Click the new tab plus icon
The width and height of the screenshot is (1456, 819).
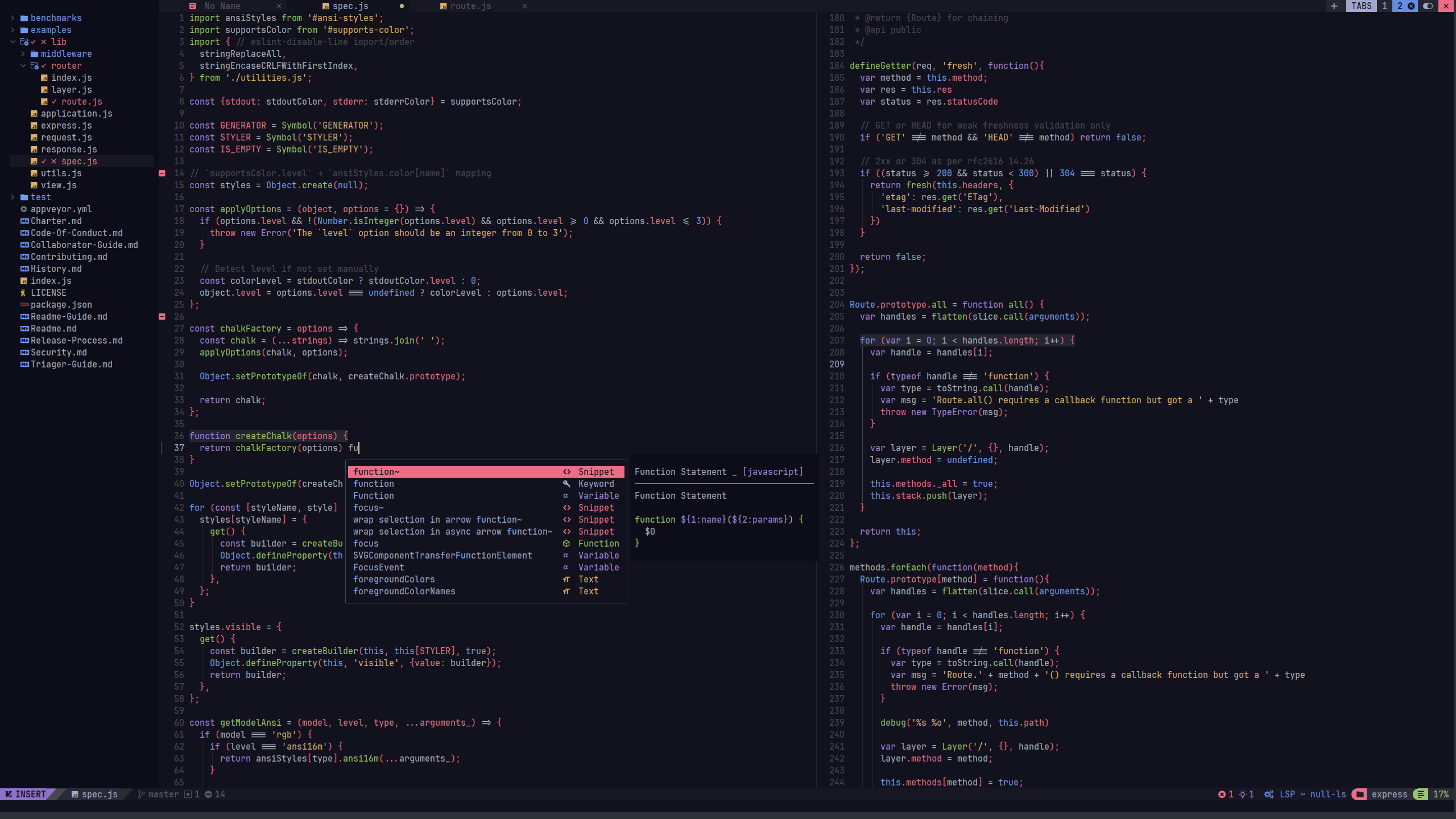click(x=1334, y=6)
